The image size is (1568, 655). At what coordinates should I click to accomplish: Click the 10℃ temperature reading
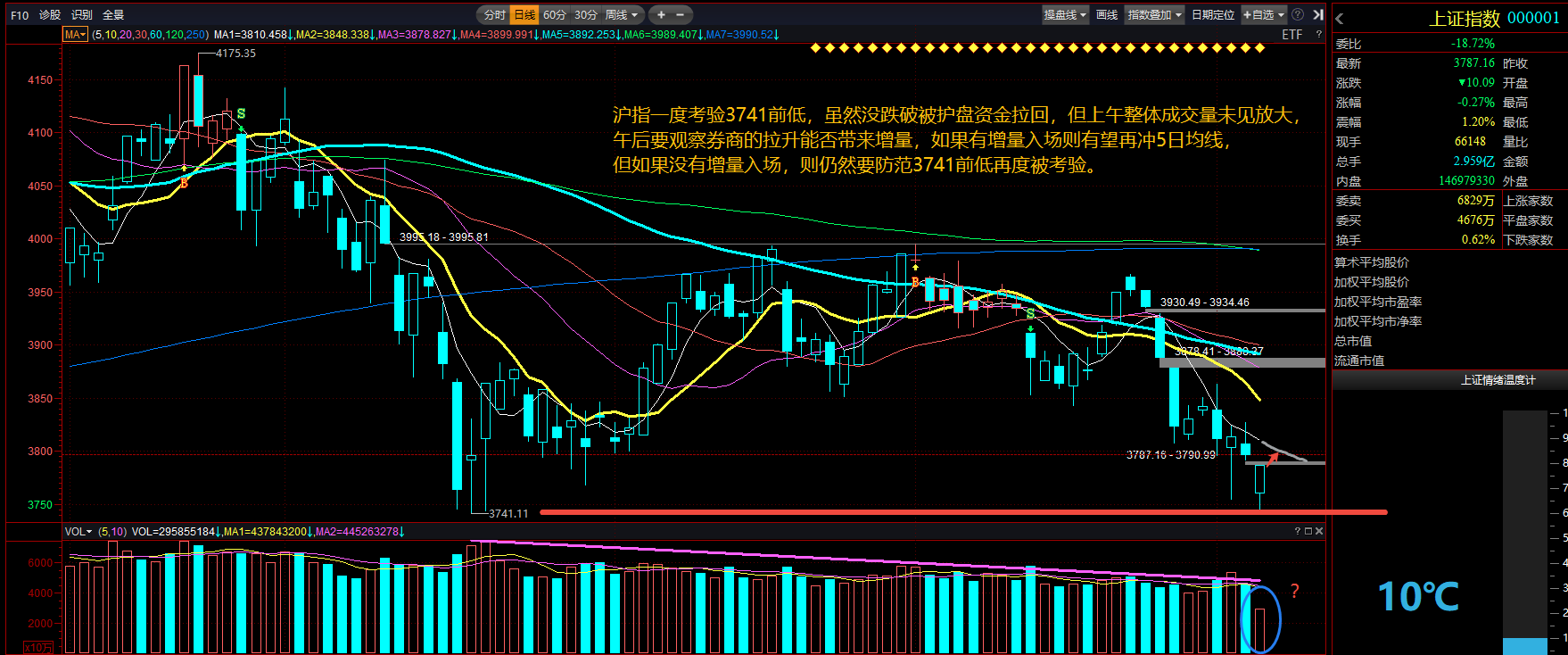click(1418, 597)
